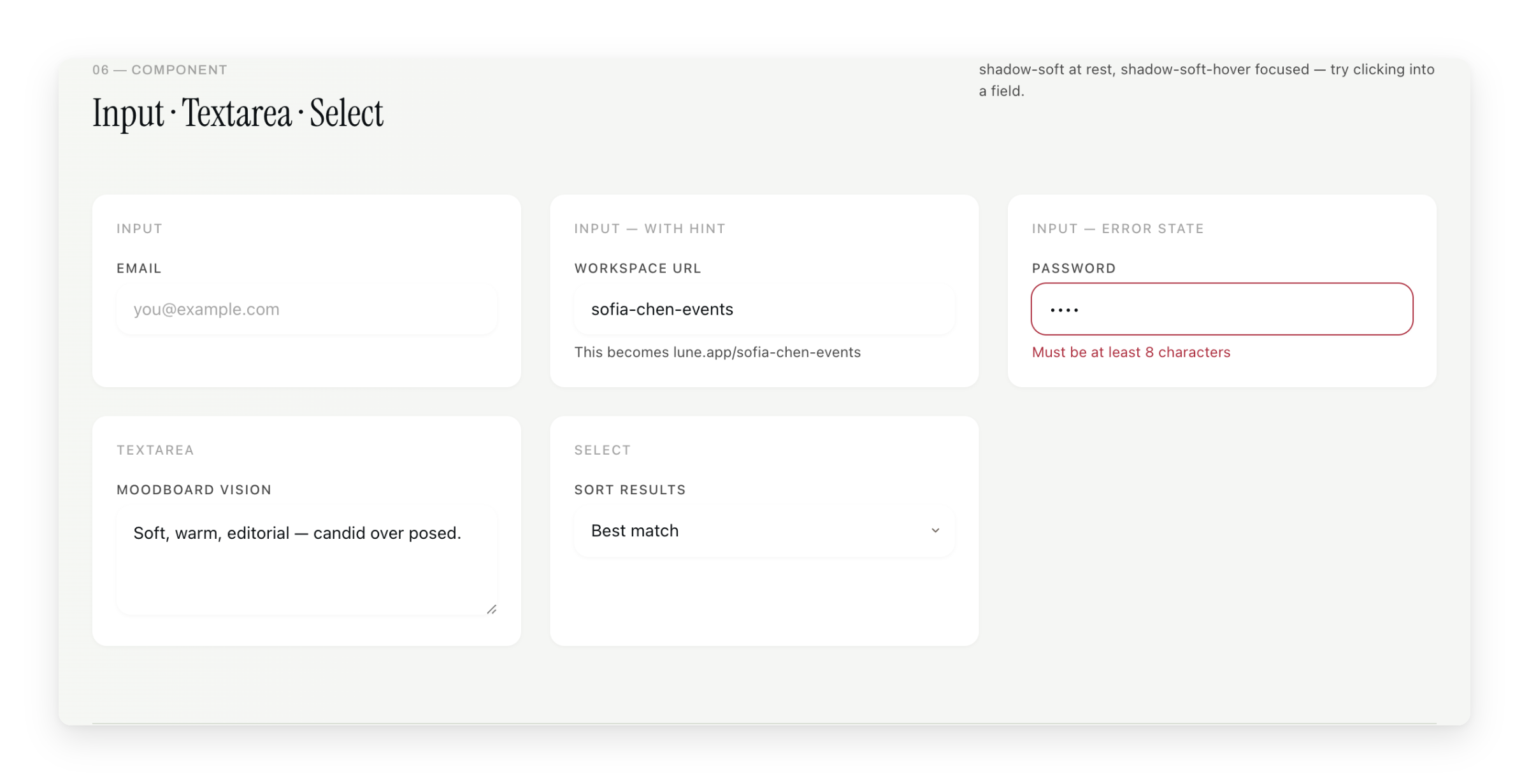The image size is (1529, 784).
Task: Click the MOODBOARD VISION label
Action: coord(194,490)
